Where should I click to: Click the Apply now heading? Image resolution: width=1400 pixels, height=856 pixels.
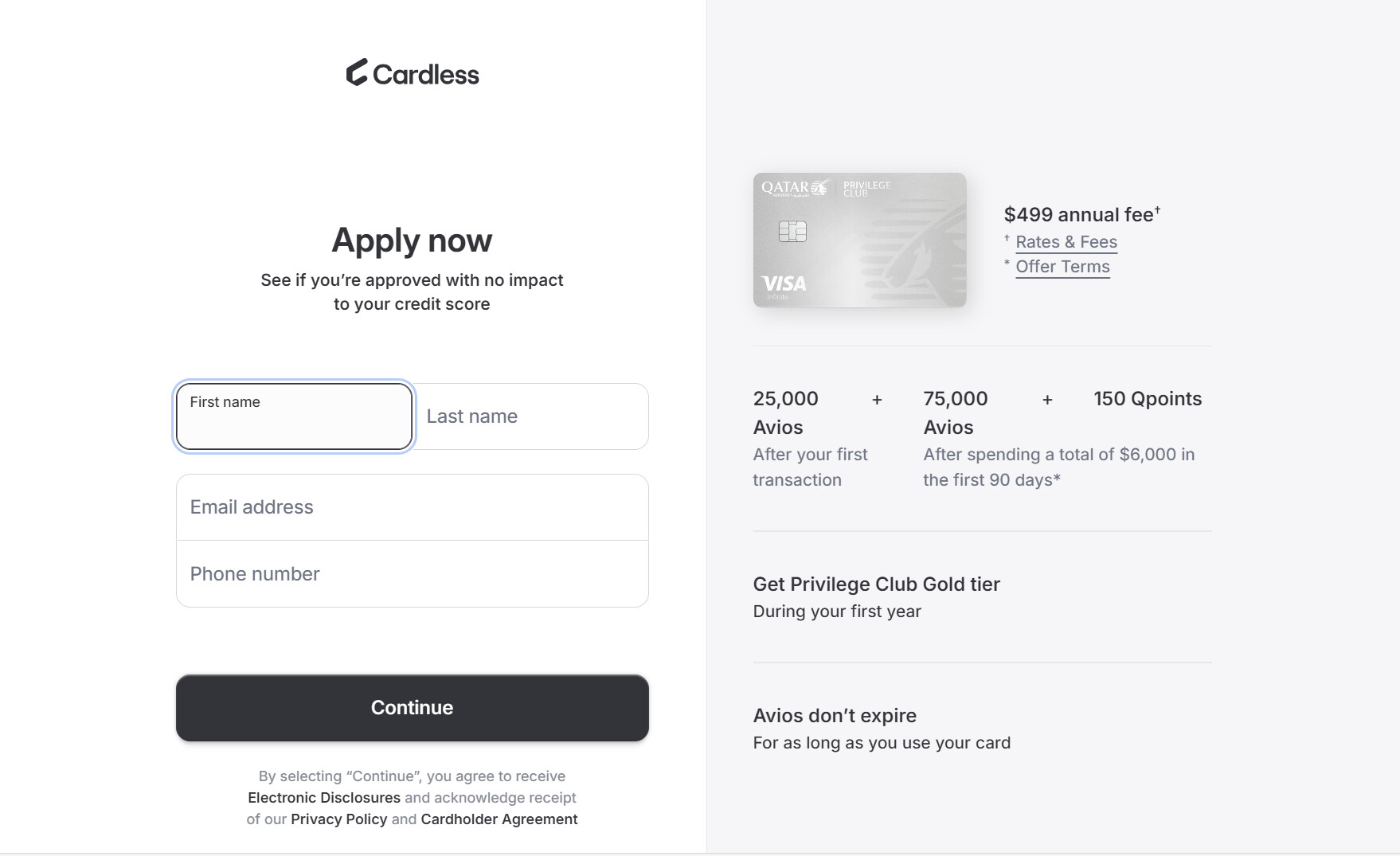(412, 240)
